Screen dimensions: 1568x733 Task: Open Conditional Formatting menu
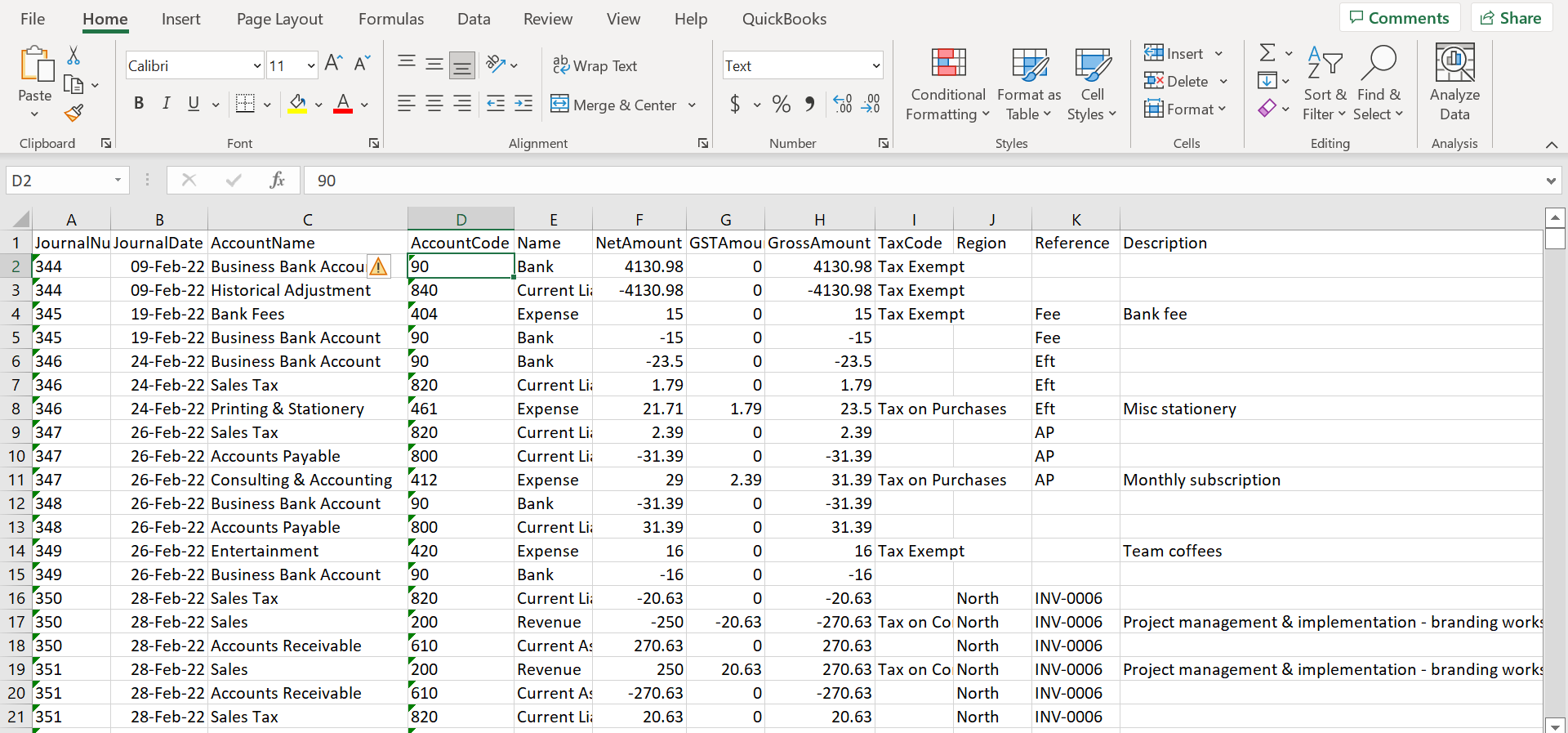947,84
